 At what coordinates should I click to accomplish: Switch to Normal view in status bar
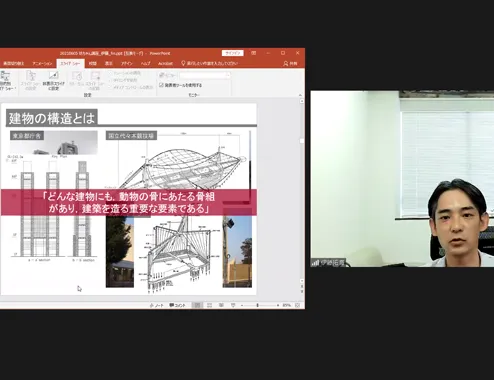197,305
